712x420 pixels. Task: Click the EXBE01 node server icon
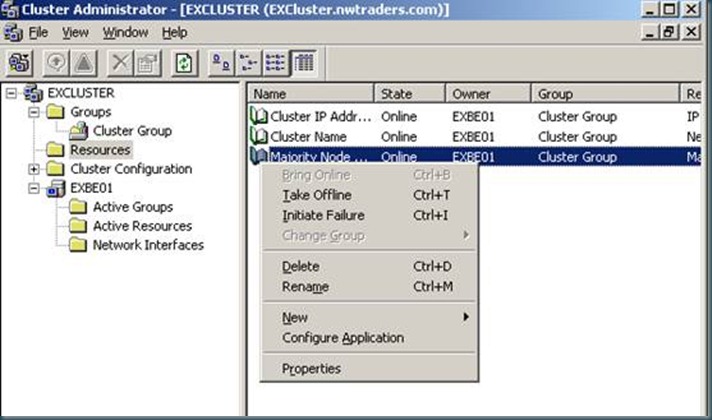[x=56, y=188]
